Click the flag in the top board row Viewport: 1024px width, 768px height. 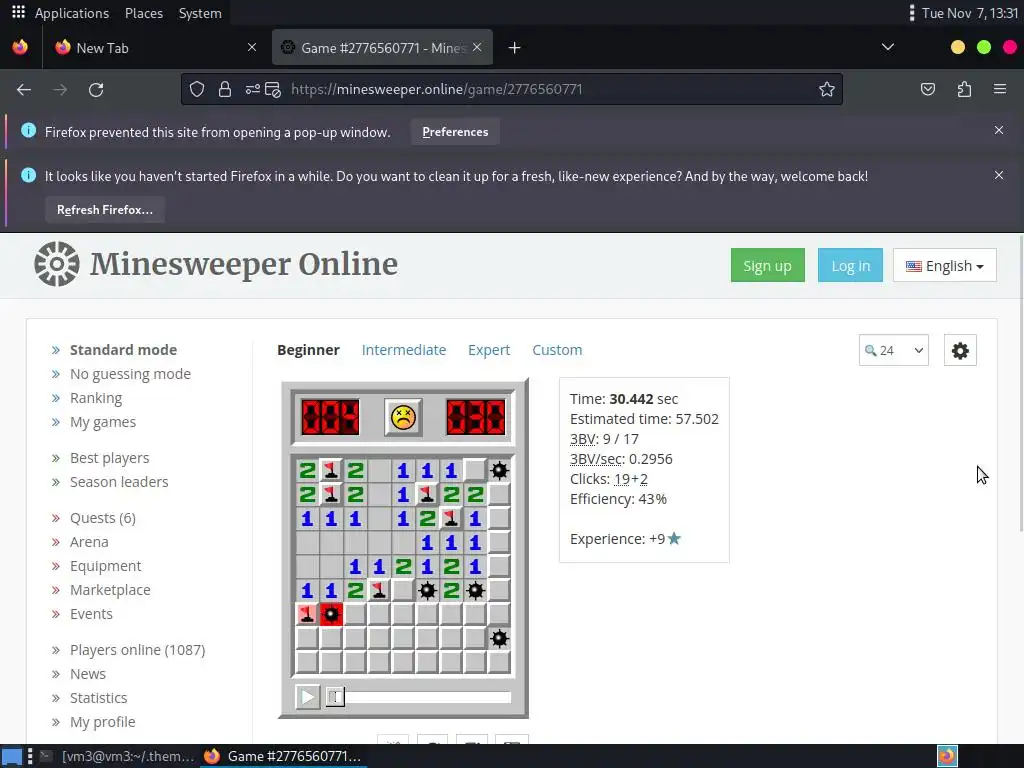pos(331,470)
